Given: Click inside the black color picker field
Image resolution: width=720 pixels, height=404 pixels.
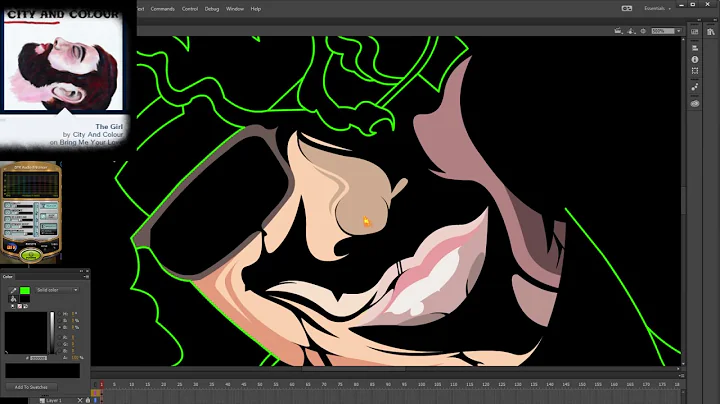Looking at the screenshot, I should tap(26, 333).
